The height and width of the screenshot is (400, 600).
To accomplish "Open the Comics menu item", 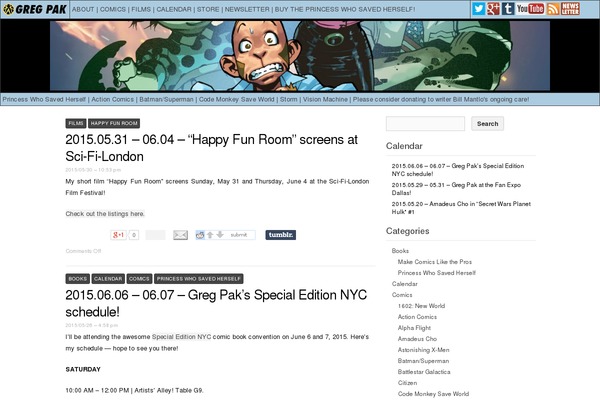I will click(x=113, y=9).
